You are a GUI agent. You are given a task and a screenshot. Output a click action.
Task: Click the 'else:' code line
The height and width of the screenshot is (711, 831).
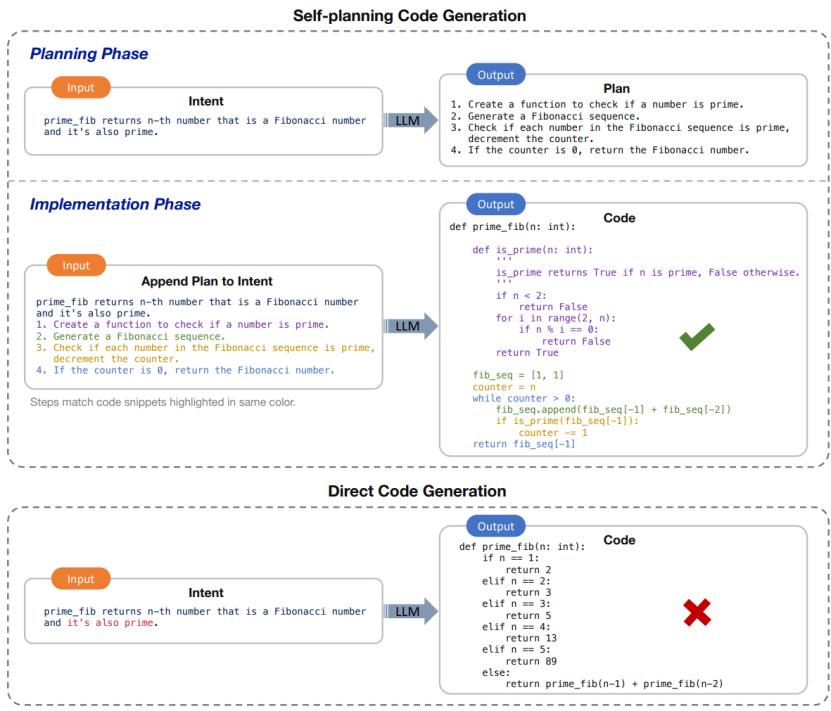click(496, 673)
